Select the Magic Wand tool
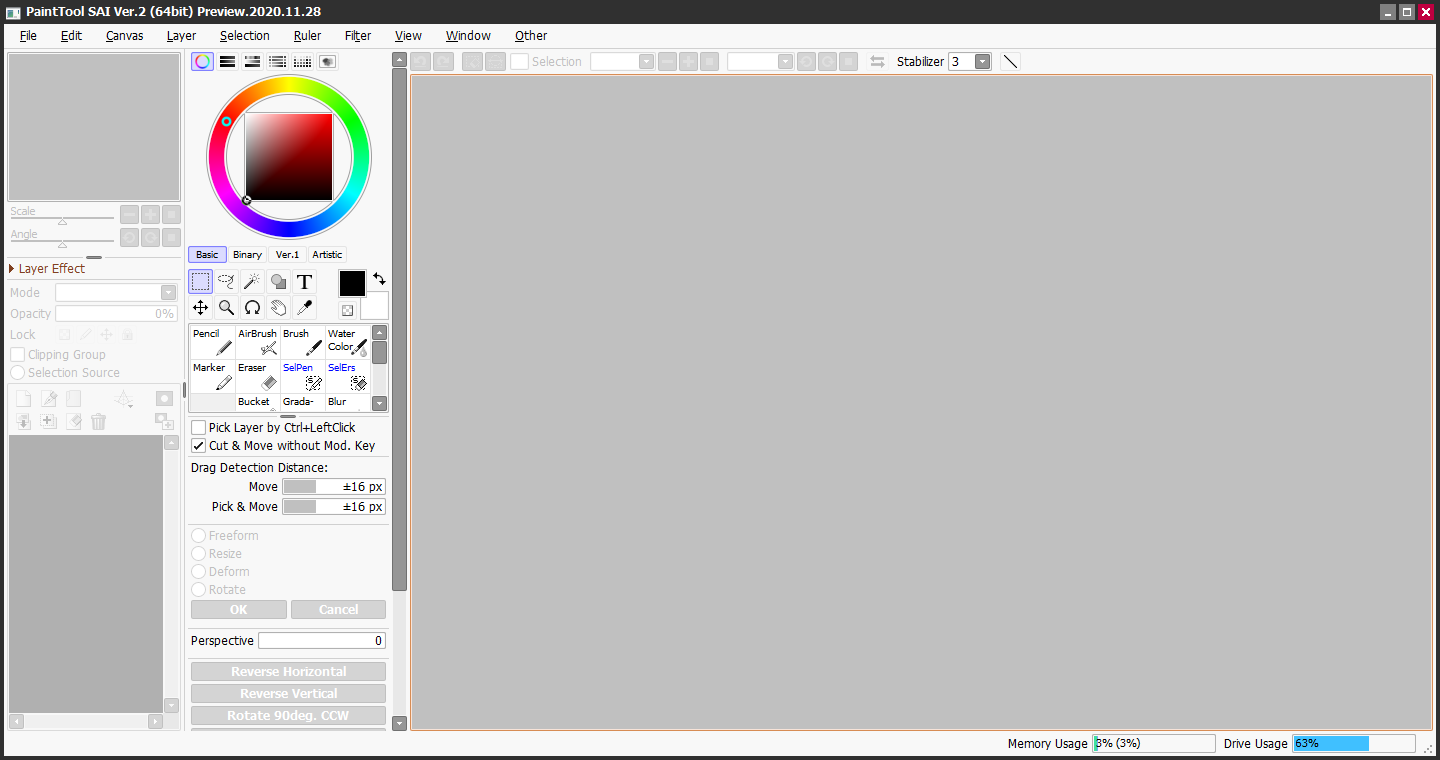 click(252, 282)
